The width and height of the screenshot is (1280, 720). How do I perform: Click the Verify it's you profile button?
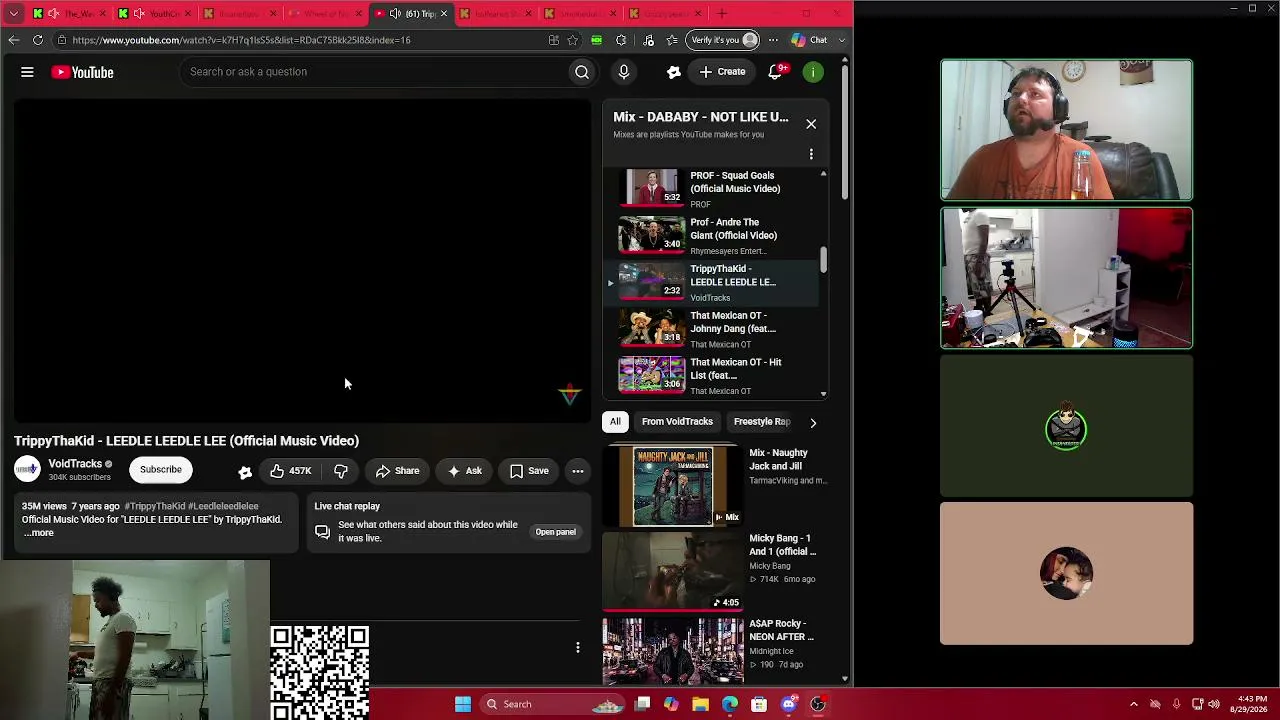pos(724,40)
